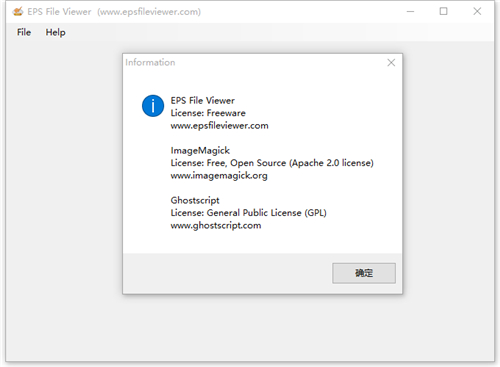Image resolution: width=500 pixels, height=367 pixels.
Task: Click the www.epsfileviewer.com text in the dialog
Action: 219,126
